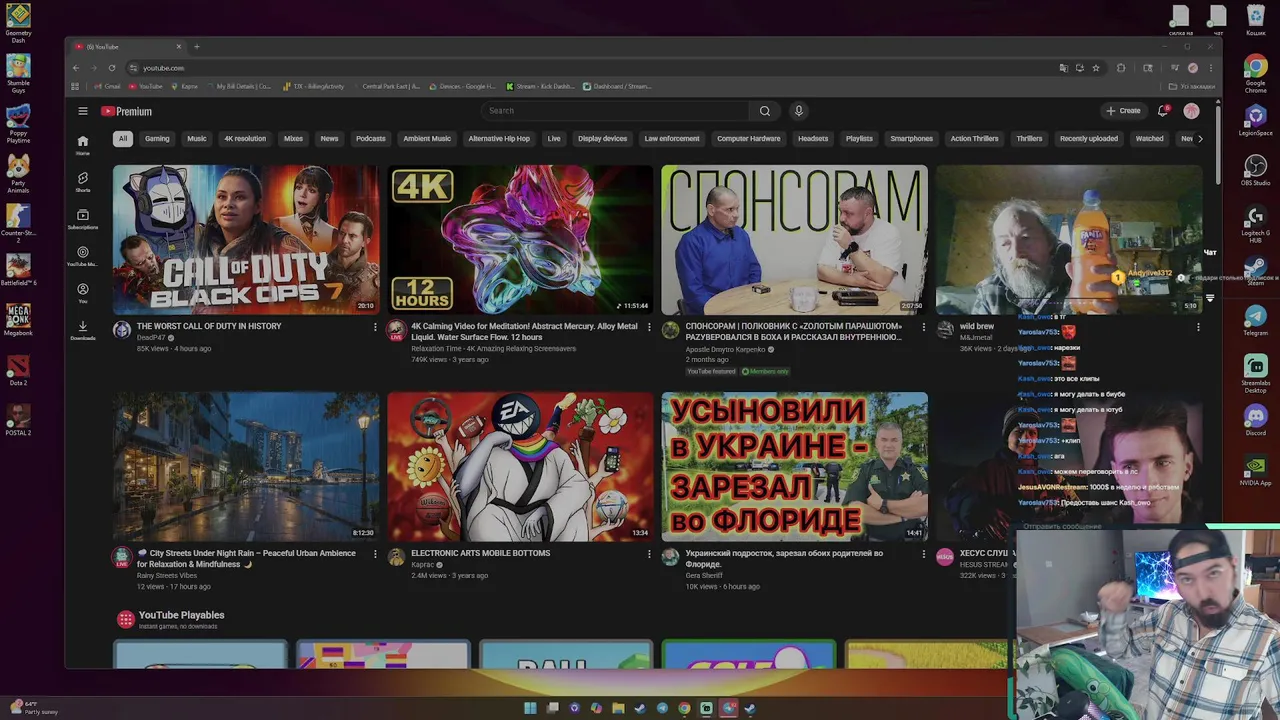Screen dimensions: 1280x720
Task: Click the YouTube search field
Action: click(x=615, y=111)
